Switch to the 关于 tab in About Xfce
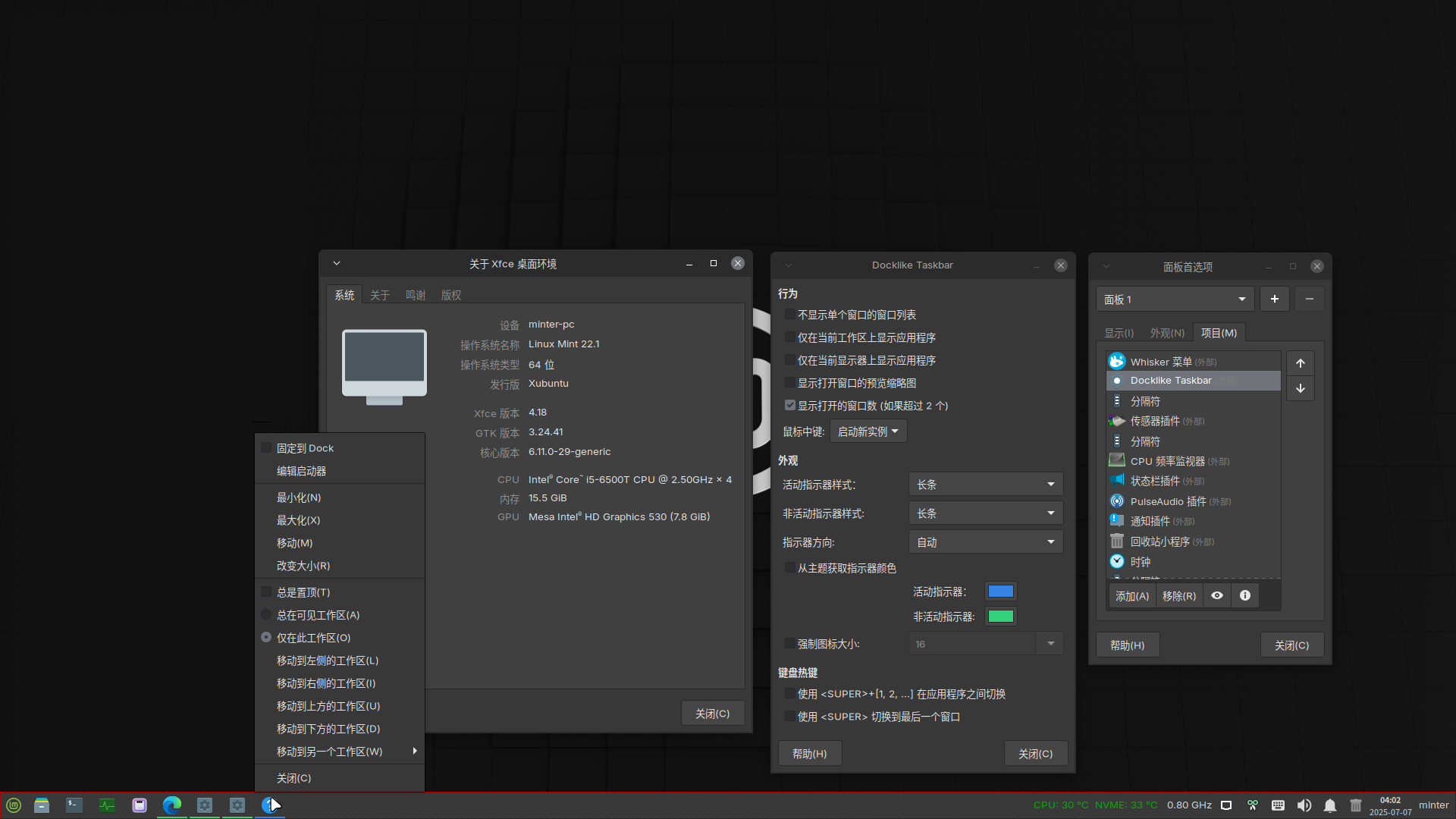The image size is (1456, 819). tap(380, 295)
